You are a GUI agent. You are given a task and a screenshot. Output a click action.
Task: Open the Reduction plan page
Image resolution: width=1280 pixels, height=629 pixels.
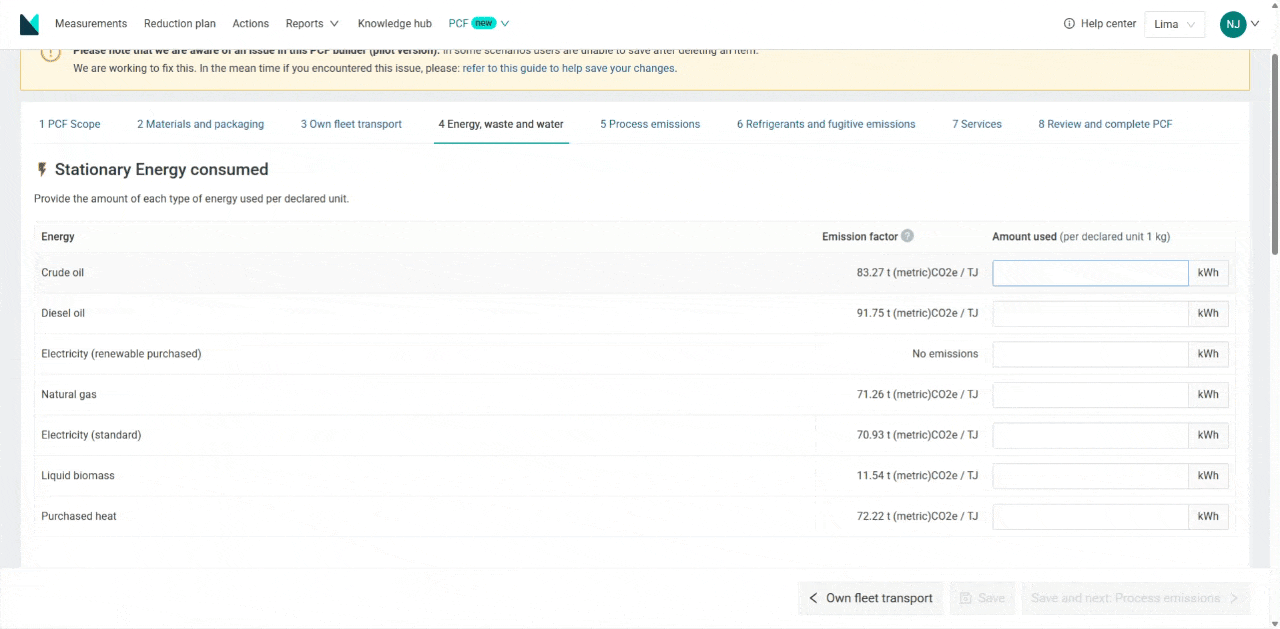(180, 24)
